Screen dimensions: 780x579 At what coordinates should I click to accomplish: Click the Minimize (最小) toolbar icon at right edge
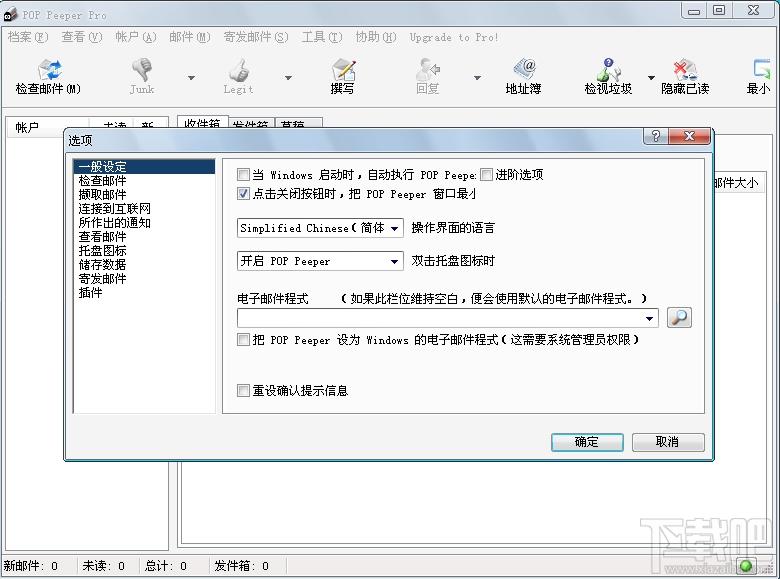tap(761, 70)
